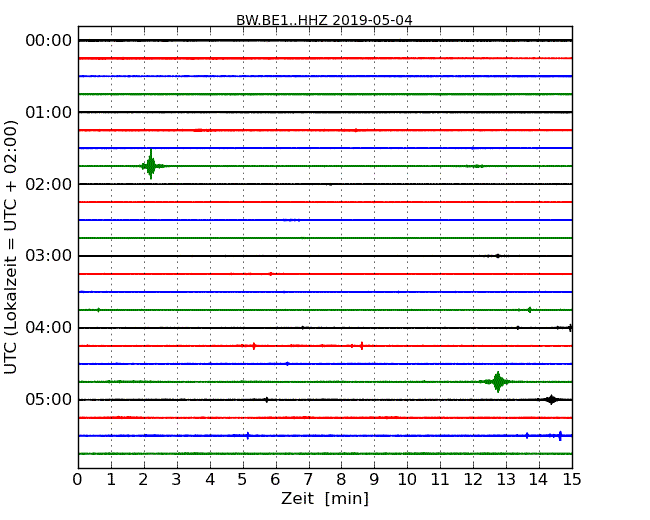Click the 05:00 y-axis time label
Viewport: 650px width, 520px height.
tap(49, 399)
